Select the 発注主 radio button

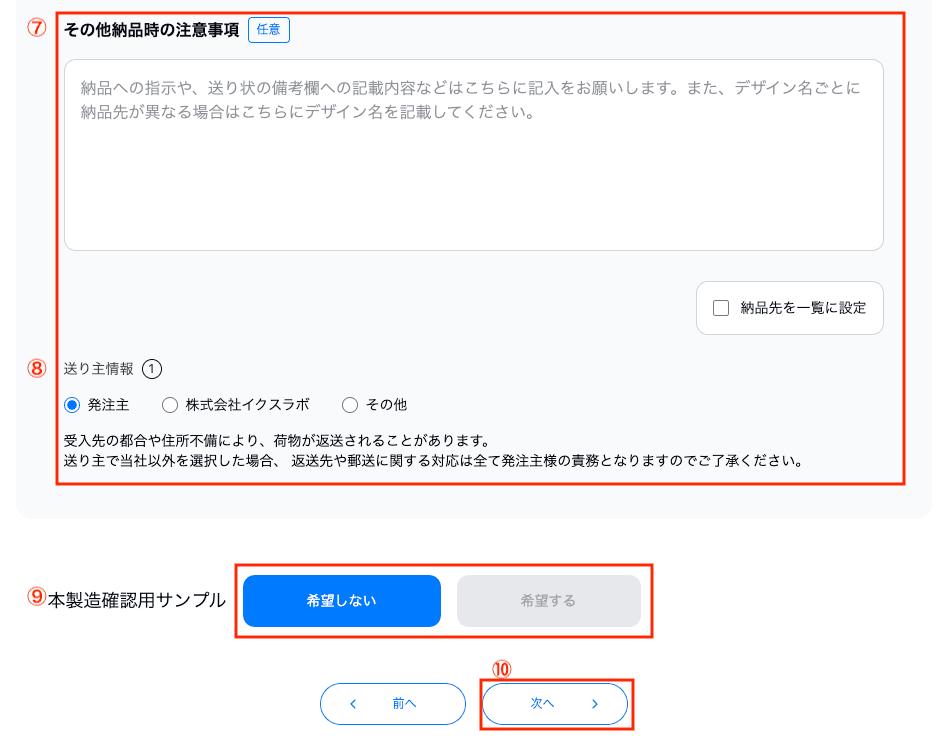(72, 405)
